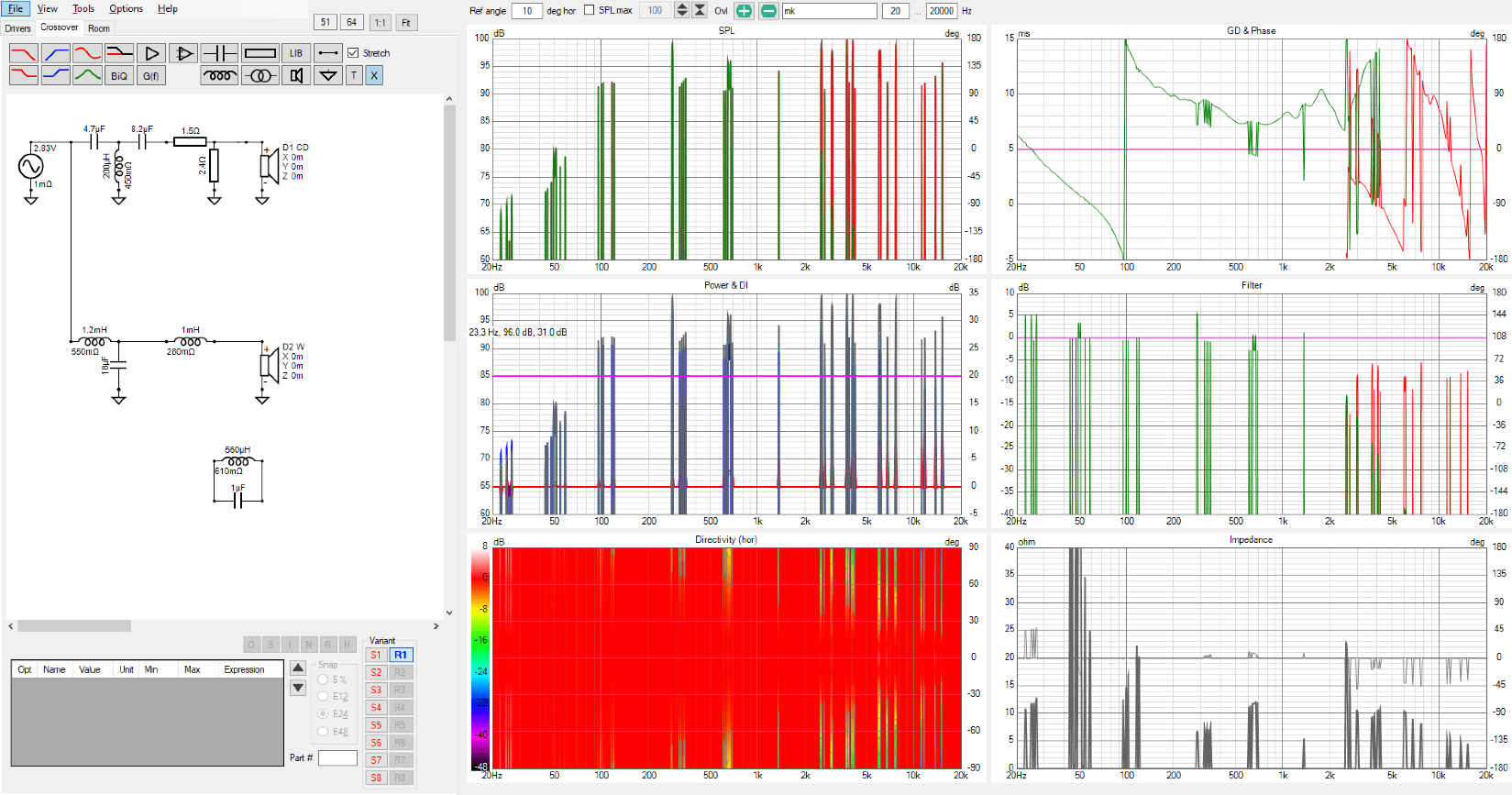Switch to the Room tab
Screen dimensions: 1512x795
pyautogui.click(x=99, y=28)
